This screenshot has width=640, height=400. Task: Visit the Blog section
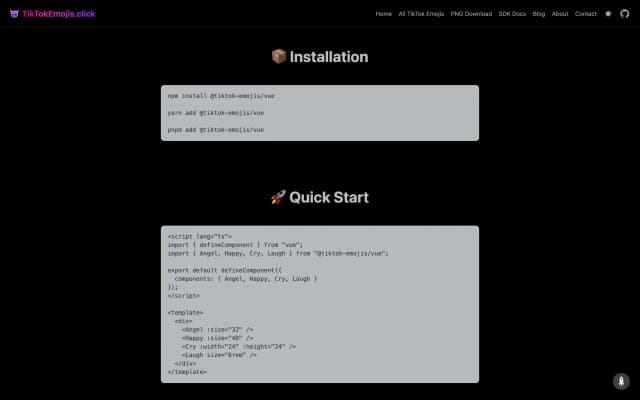click(x=539, y=14)
